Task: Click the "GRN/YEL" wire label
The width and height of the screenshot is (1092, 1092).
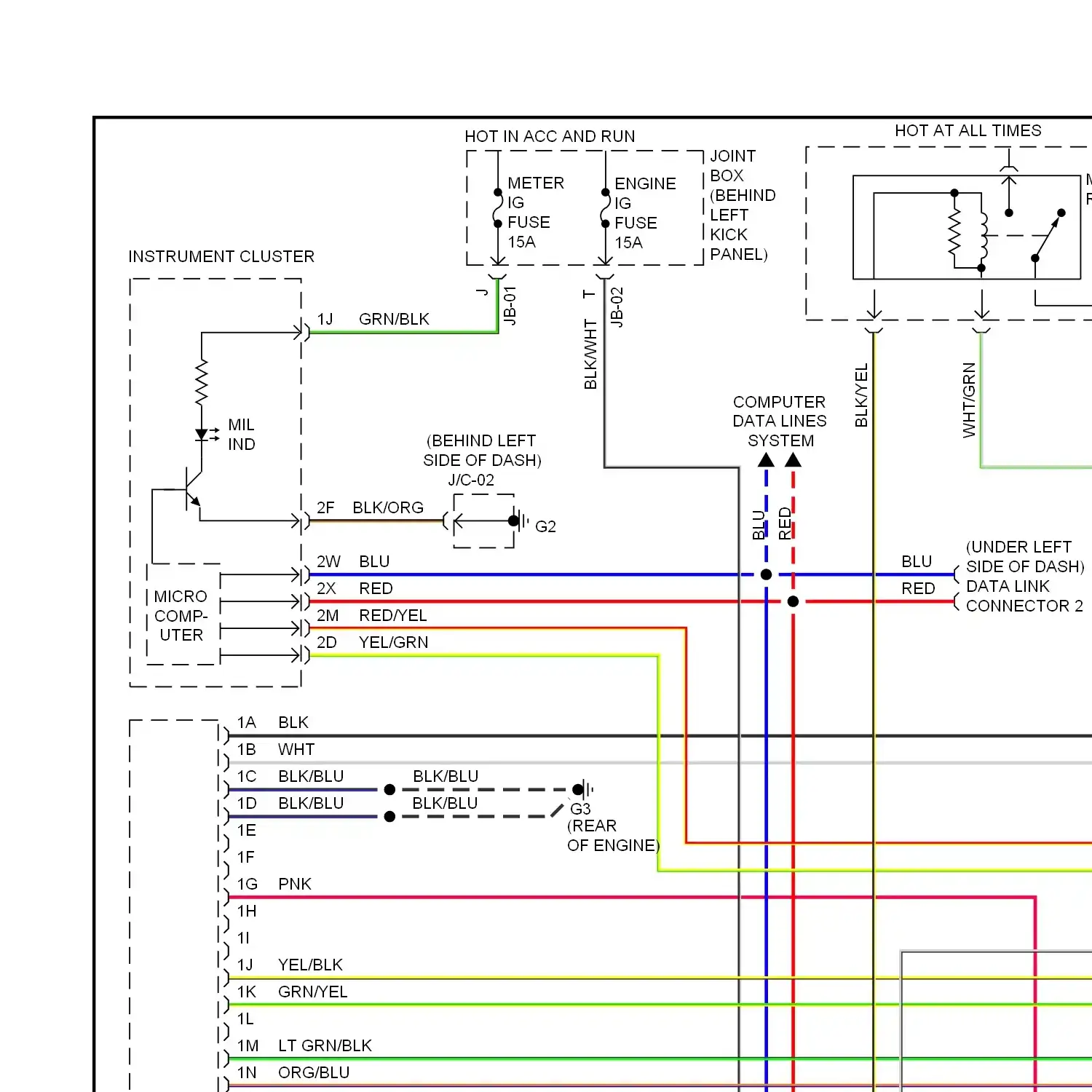Action: 313,992
